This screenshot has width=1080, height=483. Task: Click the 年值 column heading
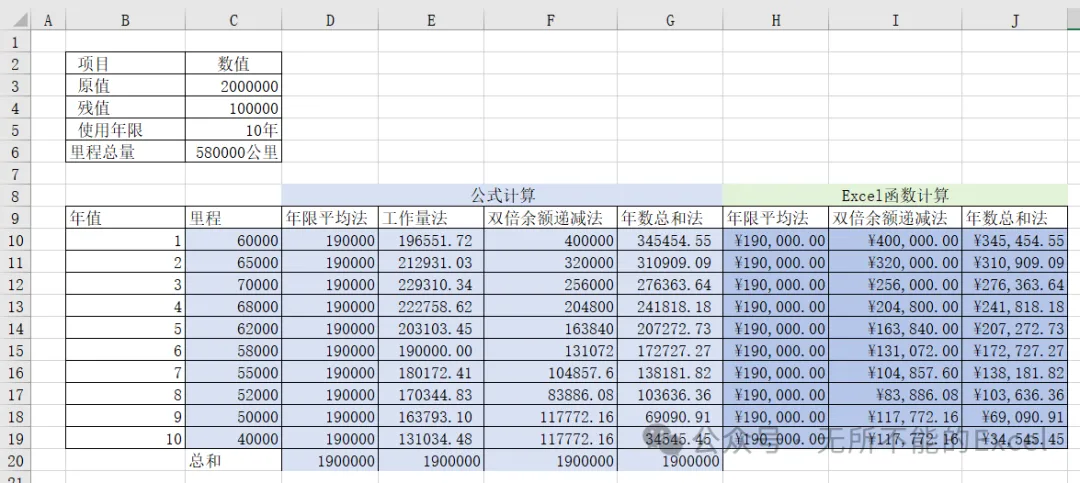(125, 218)
